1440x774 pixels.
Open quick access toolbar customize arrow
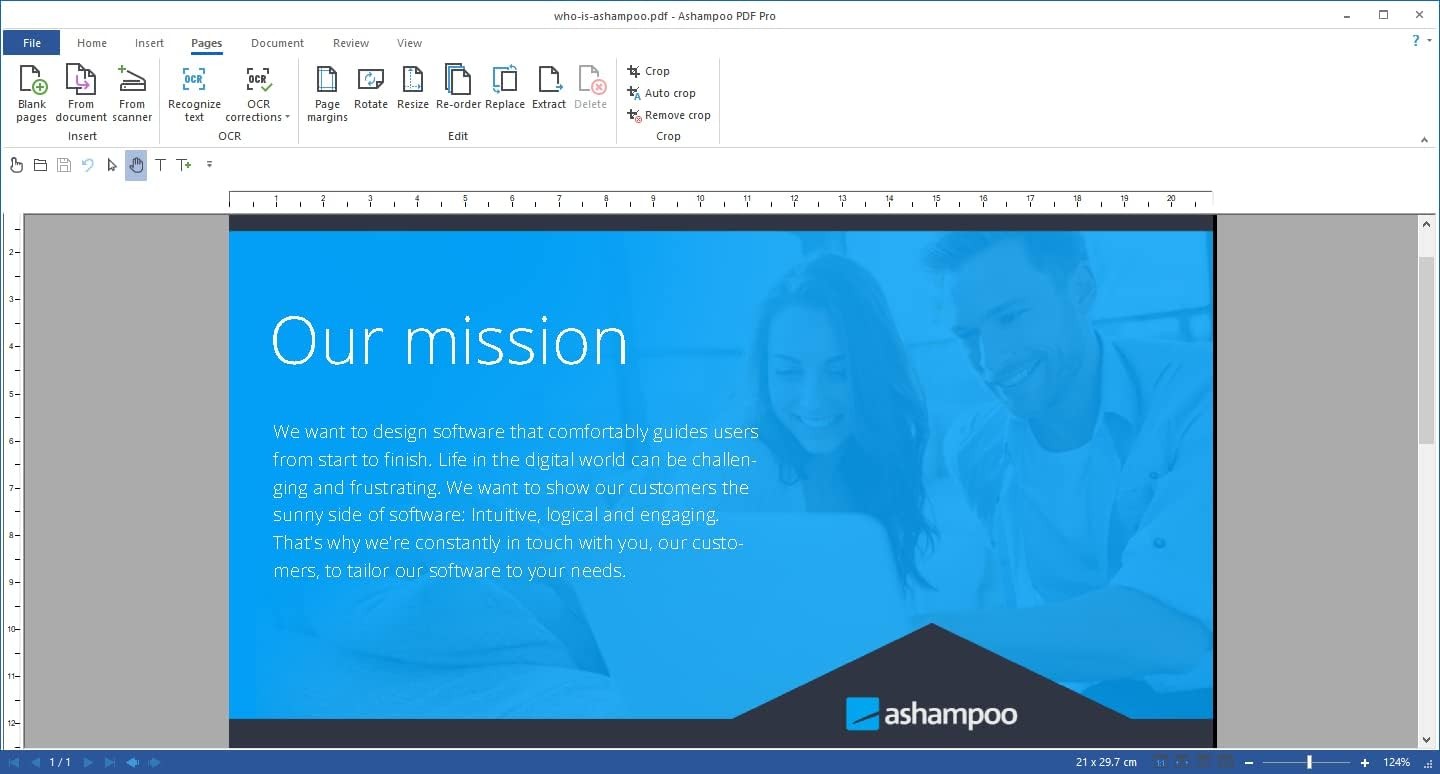point(209,164)
